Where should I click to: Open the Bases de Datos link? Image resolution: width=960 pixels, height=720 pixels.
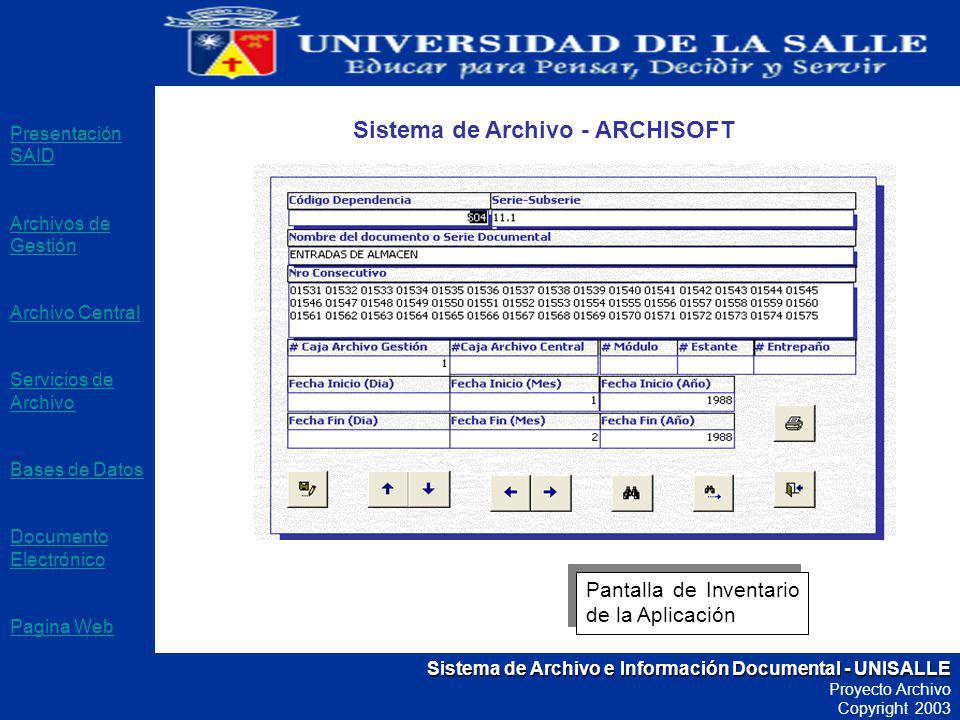pos(77,470)
